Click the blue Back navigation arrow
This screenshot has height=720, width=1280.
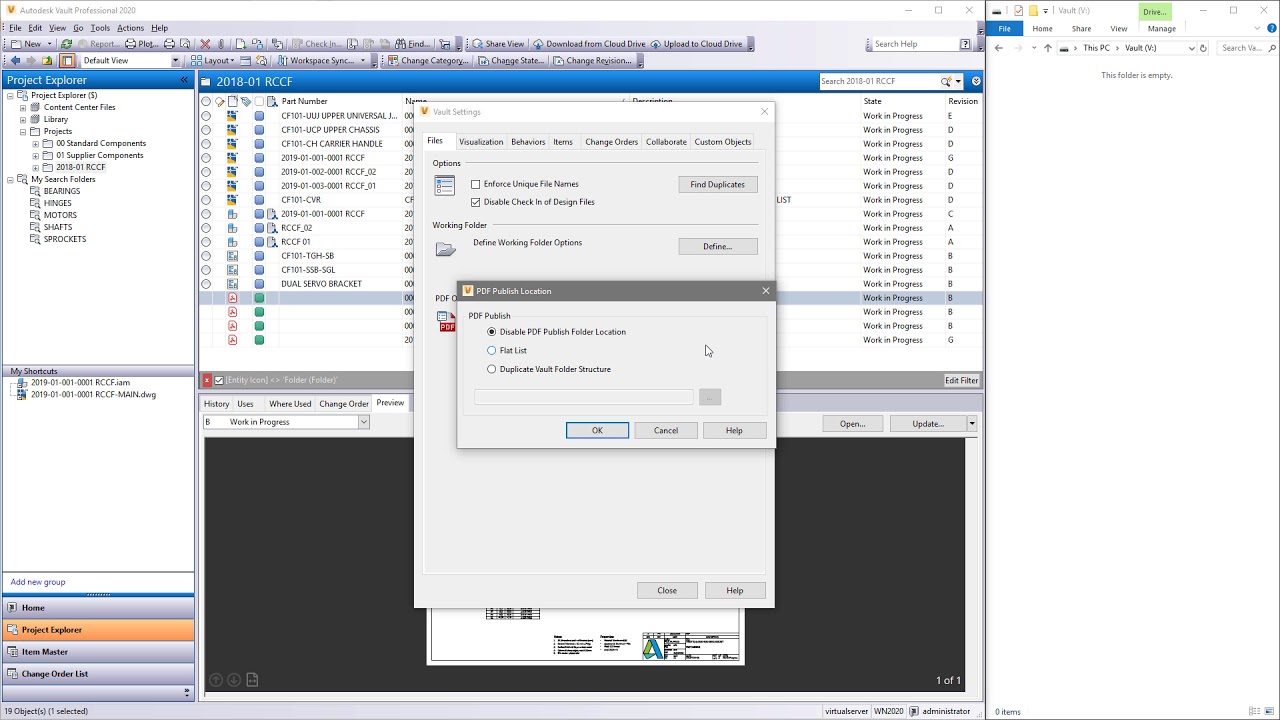click(x=14, y=61)
